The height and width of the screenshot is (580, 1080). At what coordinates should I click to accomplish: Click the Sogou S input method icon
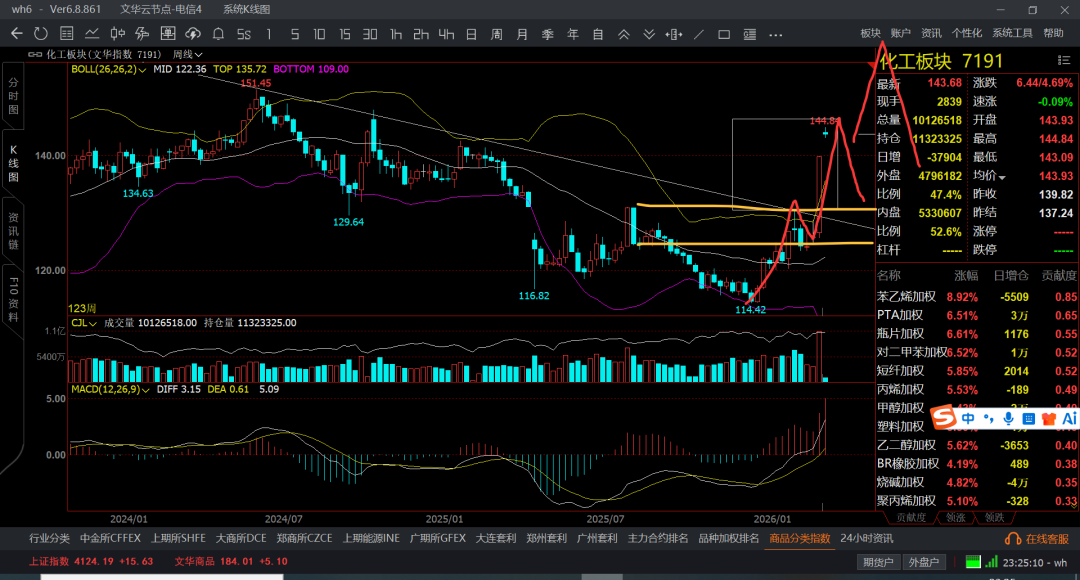[944, 417]
